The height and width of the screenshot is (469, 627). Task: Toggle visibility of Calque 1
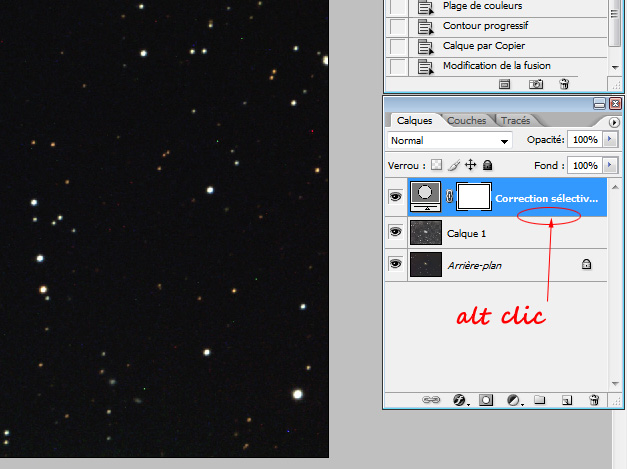tap(395, 232)
